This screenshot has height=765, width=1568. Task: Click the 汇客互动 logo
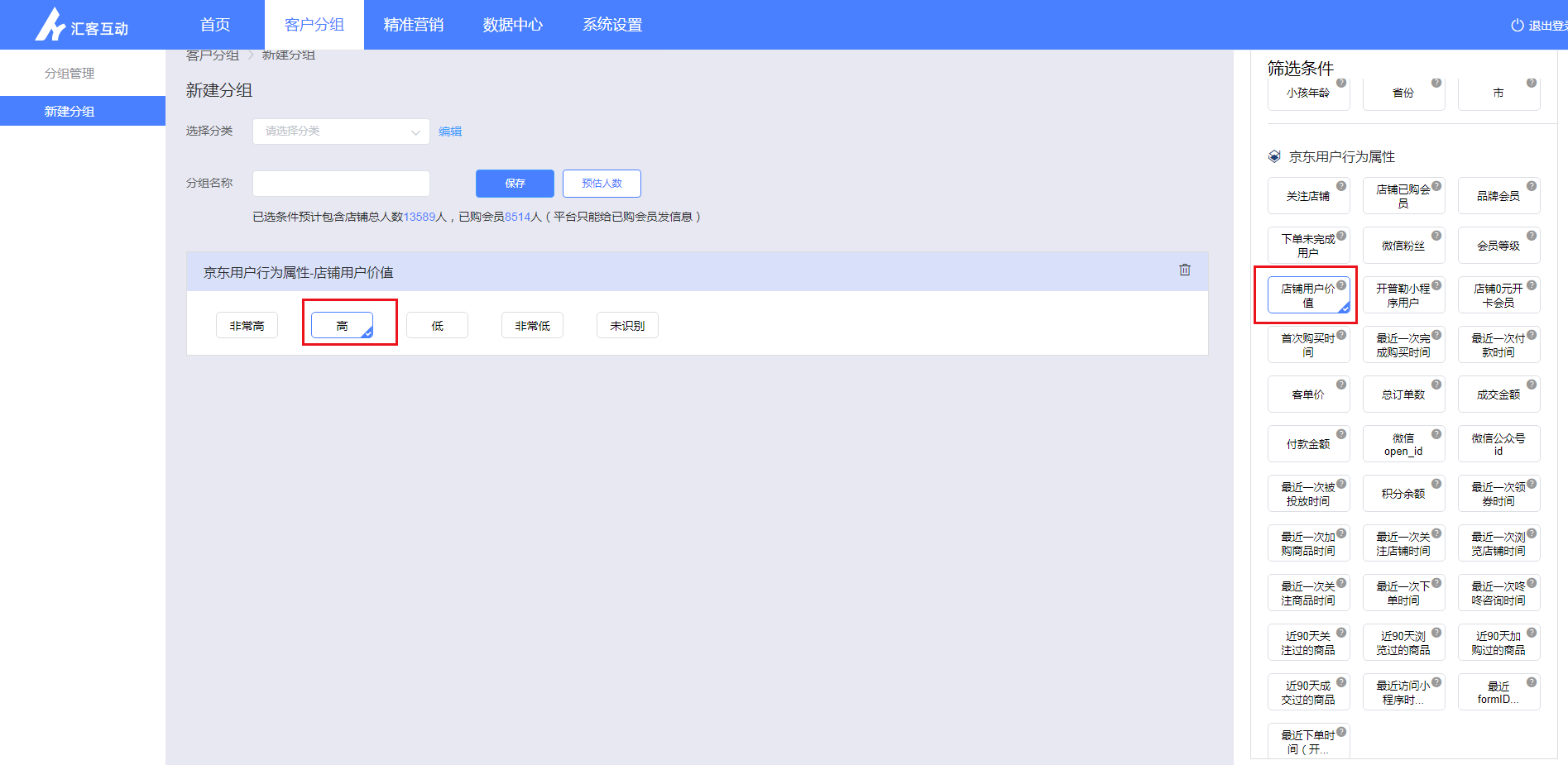pyautogui.click(x=81, y=25)
